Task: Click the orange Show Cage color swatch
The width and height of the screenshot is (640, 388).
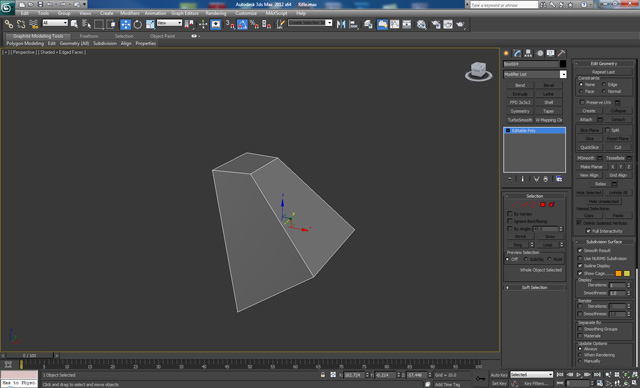Action: click(618, 273)
